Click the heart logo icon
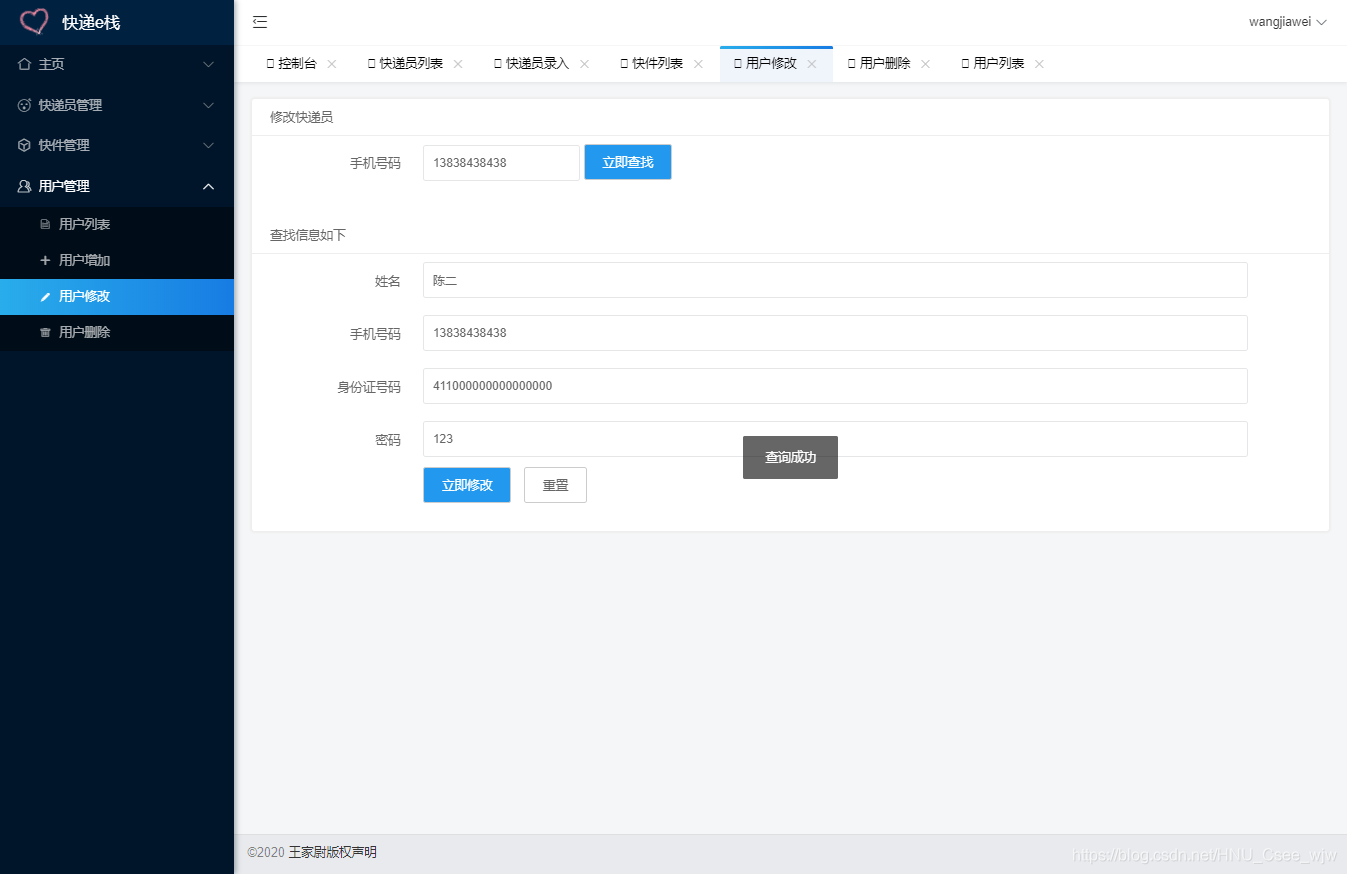 point(34,22)
